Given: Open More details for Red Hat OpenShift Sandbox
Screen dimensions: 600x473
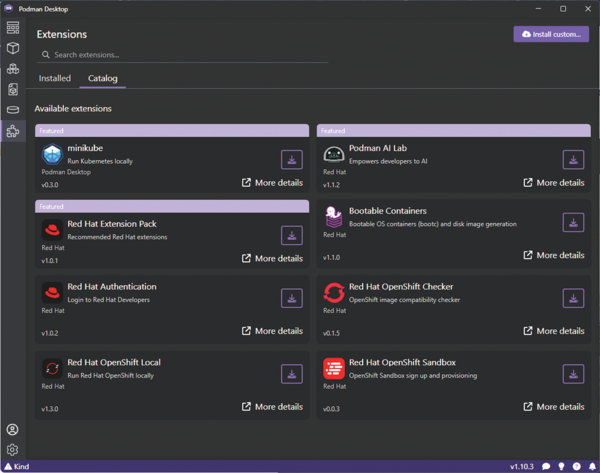Looking at the screenshot, I should coord(554,406).
